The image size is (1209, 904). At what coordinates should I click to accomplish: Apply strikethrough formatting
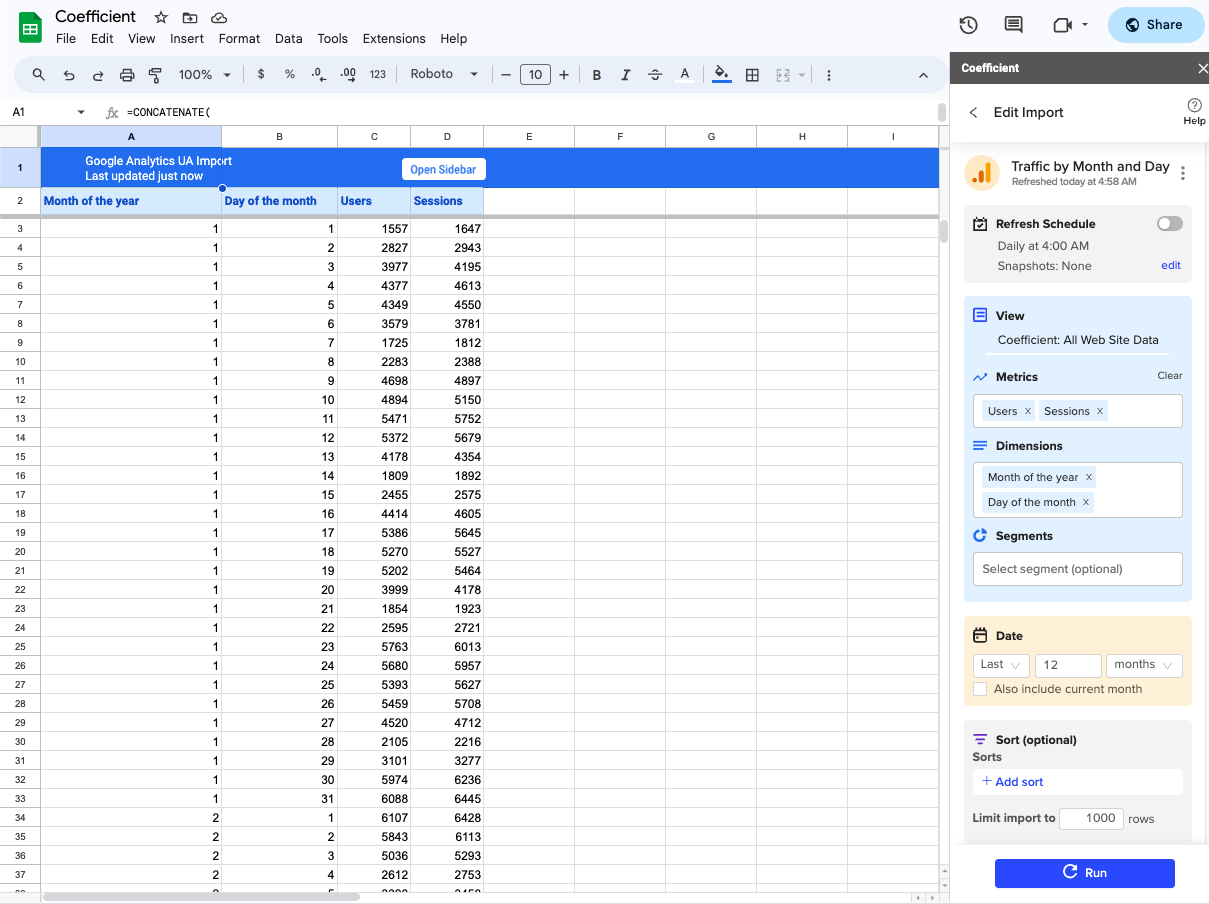(x=655, y=75)
